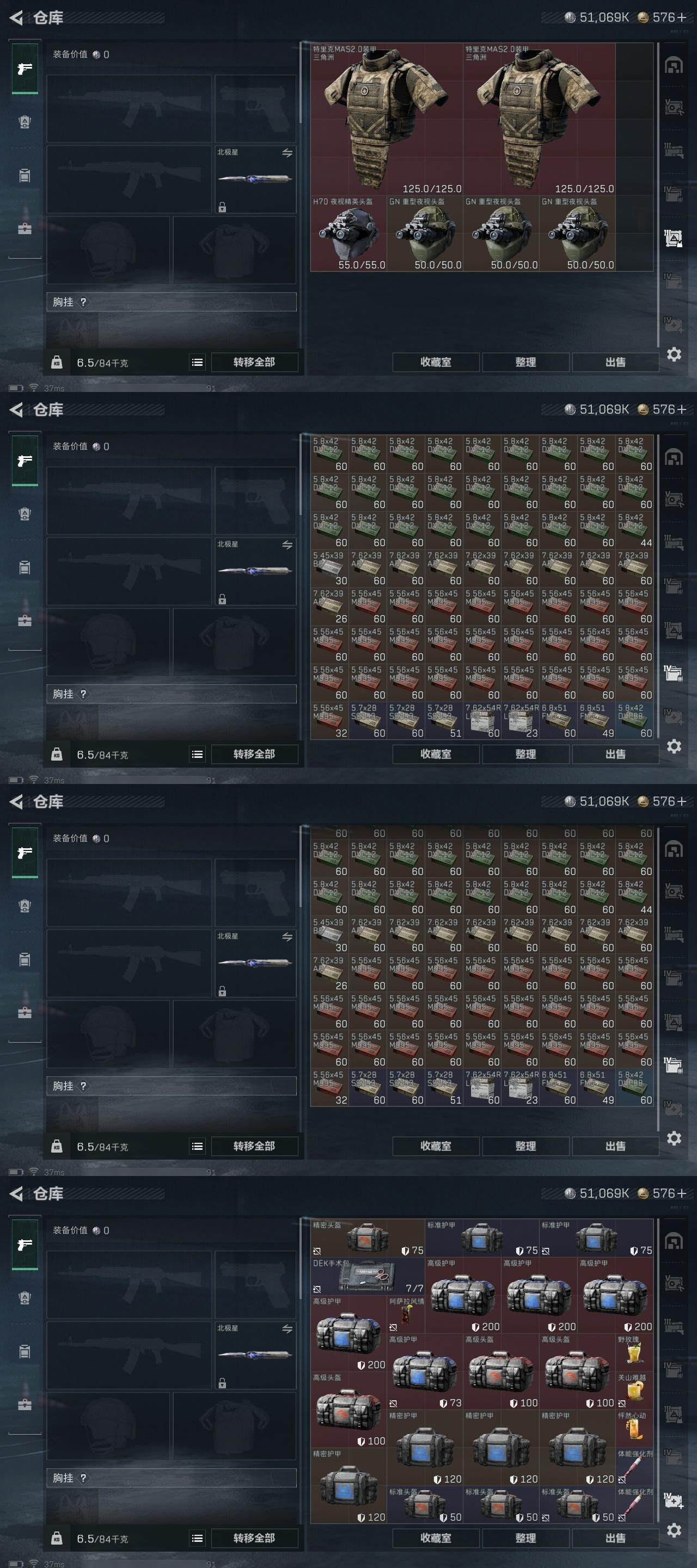Image resolution: width=697 pixels, height=1568 pixels.
Task: Click back arrow beside 仓库 on MAS2.0 armor screen
Action: tap(16, 17)
